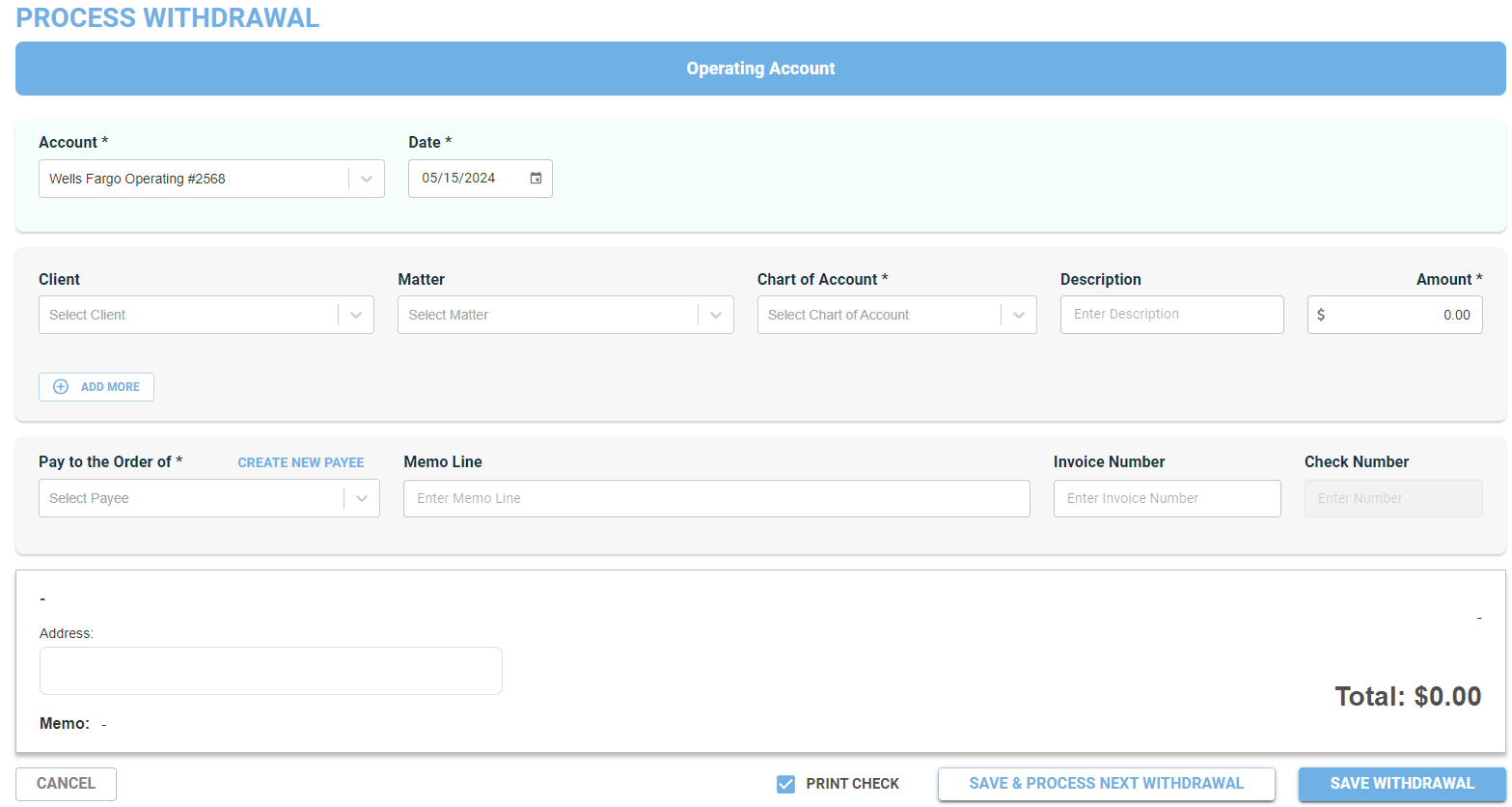Click the Total: $0.00 text
Viewport: 1512px width, 807px height.
pyautogui.click(x=1408, y=697)
